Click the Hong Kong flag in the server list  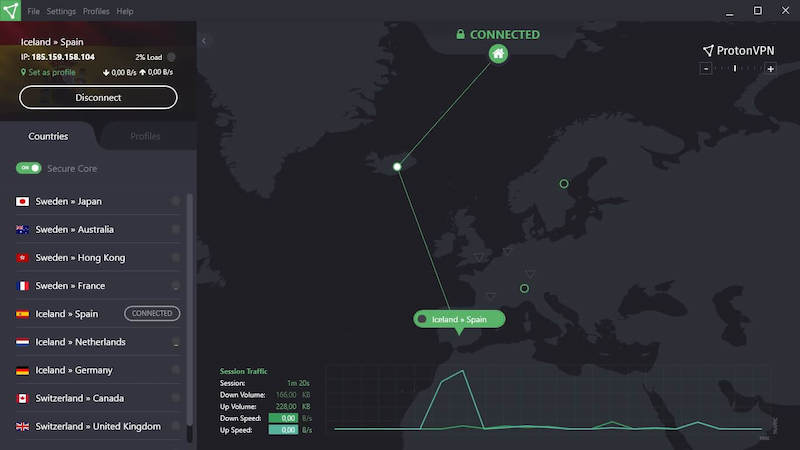[x=22, y=258]
